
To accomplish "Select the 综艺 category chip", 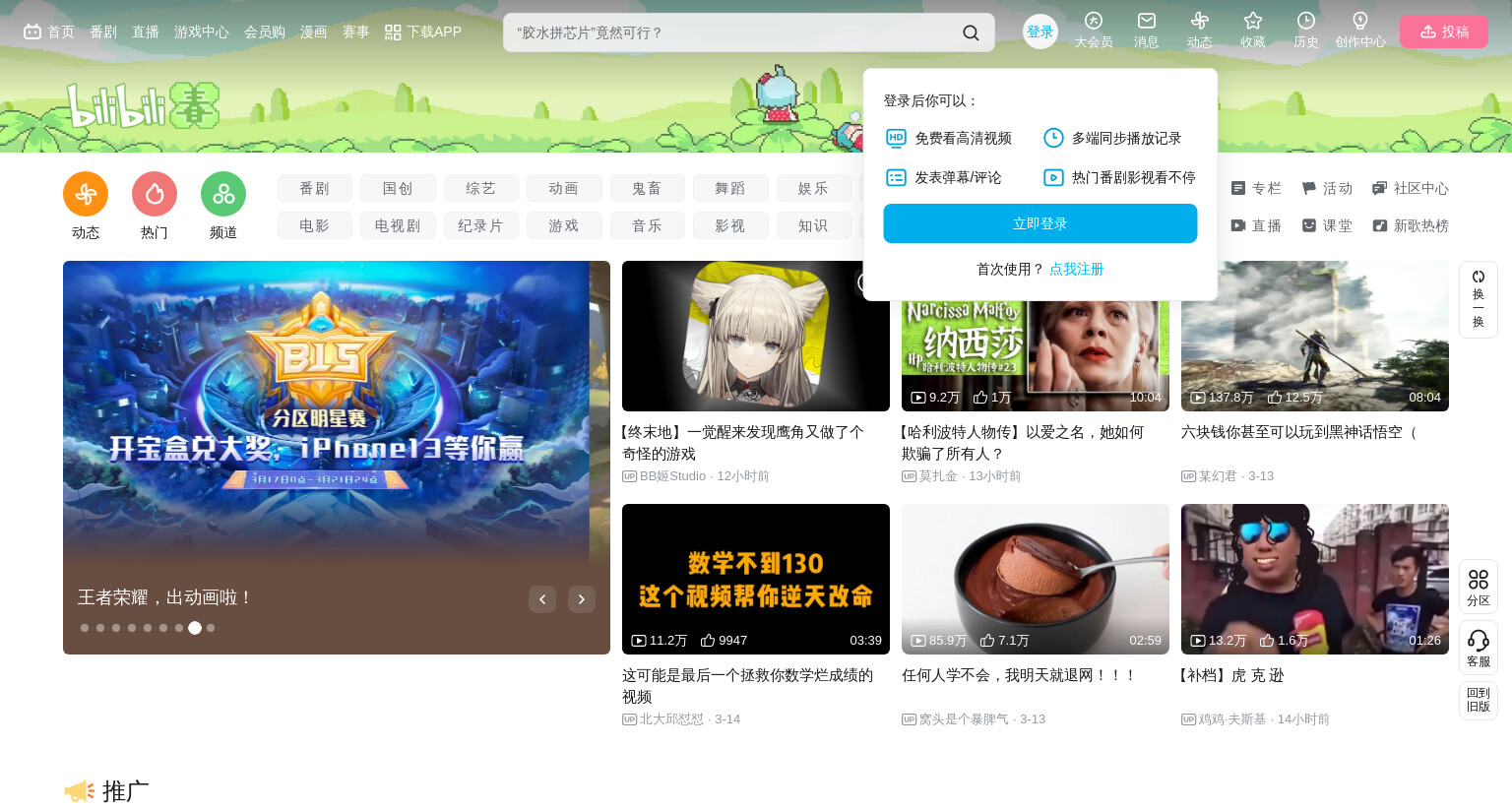I will pos(481,188).
